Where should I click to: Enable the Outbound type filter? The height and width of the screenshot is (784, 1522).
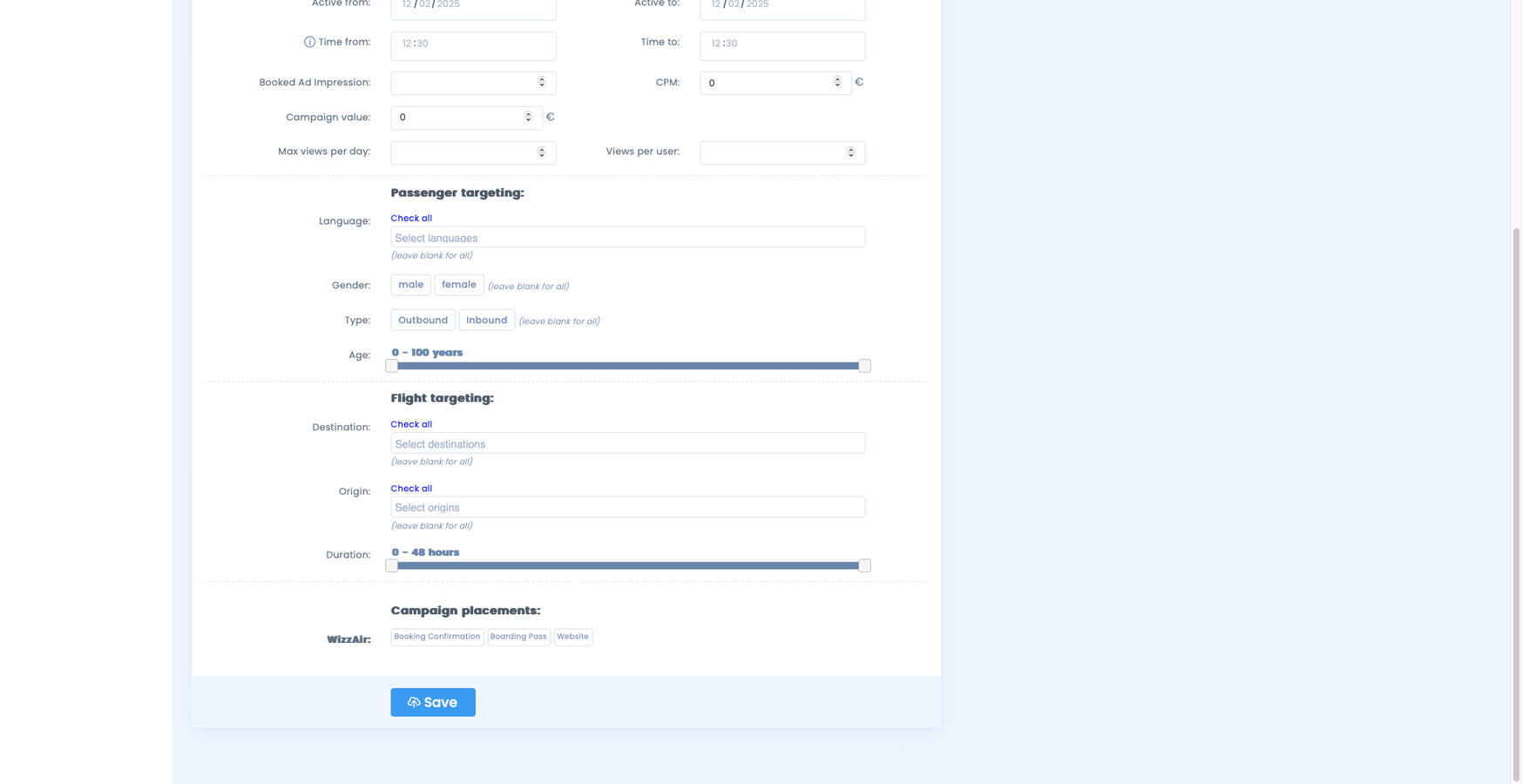pyautogui.click(x=423, y=321)
